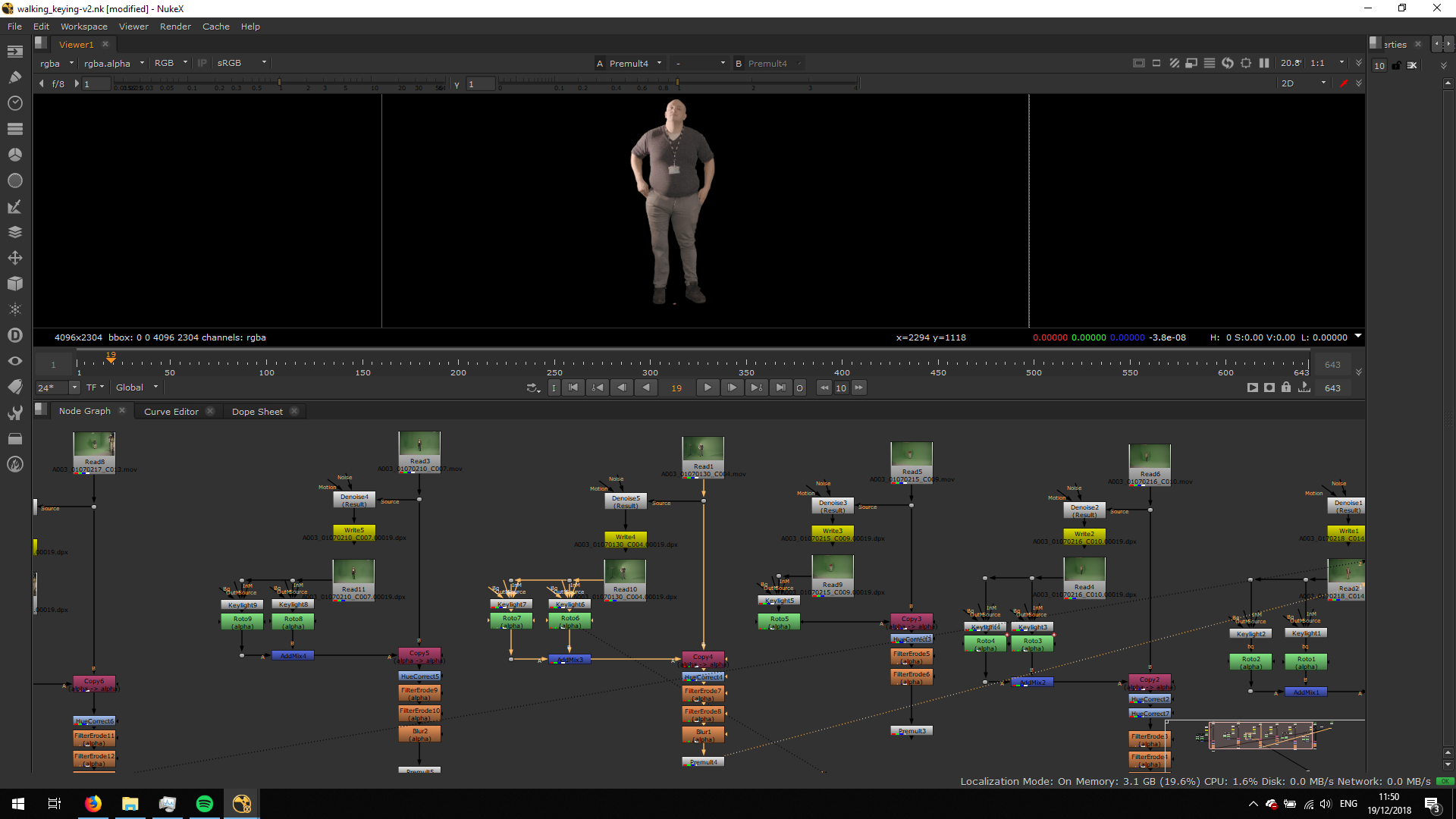Image resolution: width=1456 pixels, height=819 pixels.
Task: Click the viewer gain slider
Action: coord(281,83)
